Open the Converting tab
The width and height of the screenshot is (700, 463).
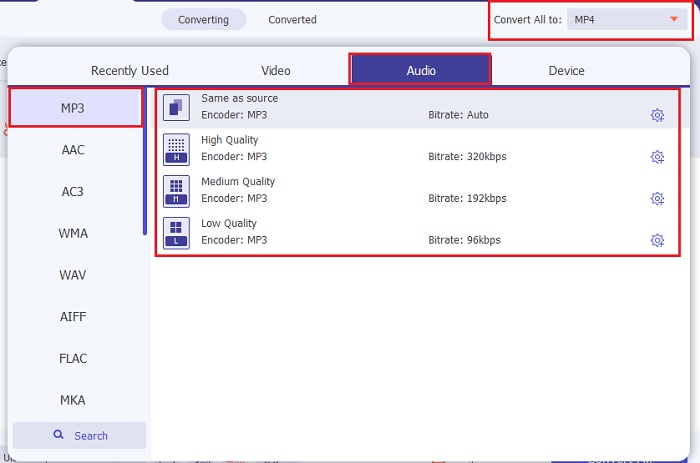pyautogui.click(x=204, y=20)
